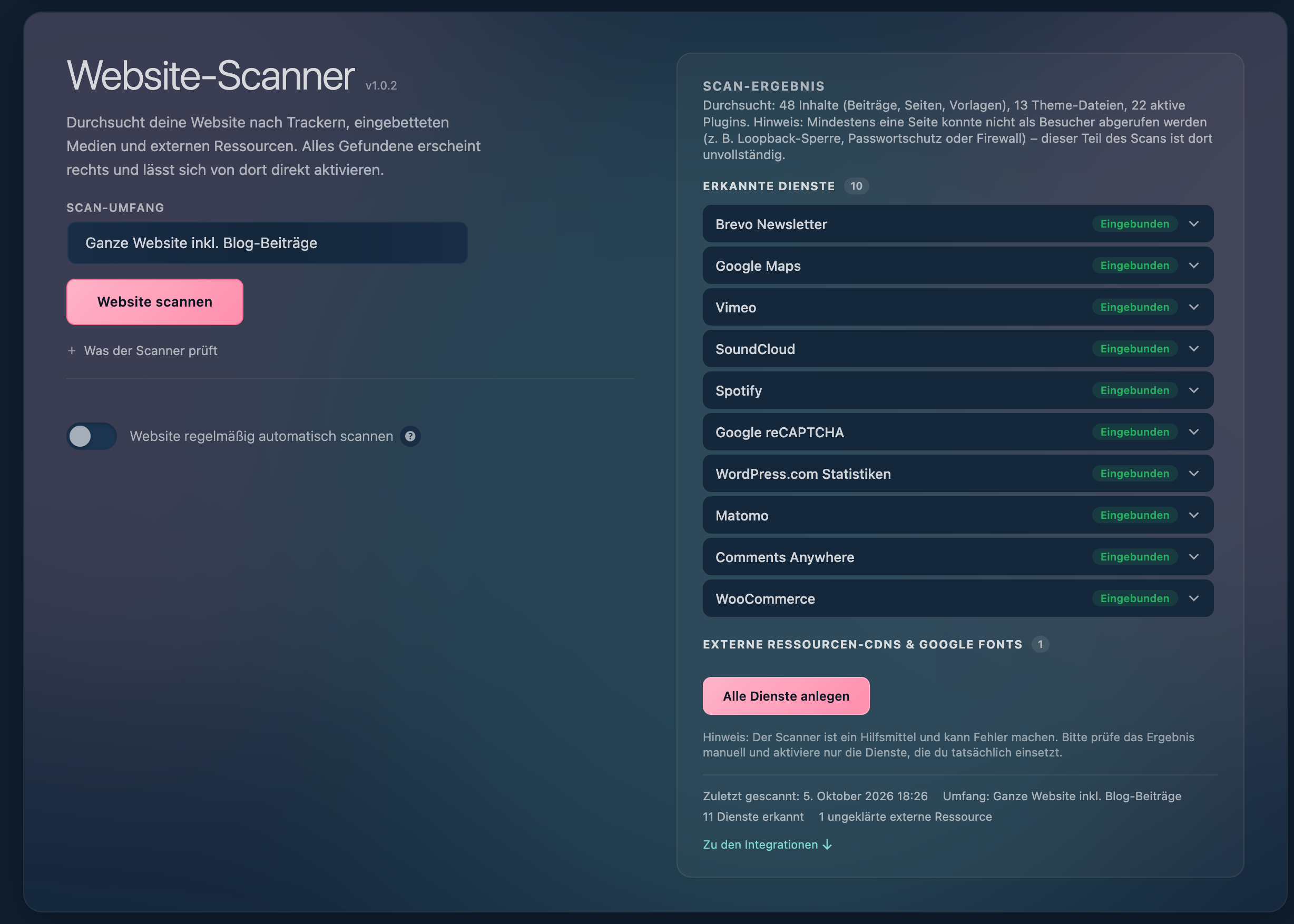Expand the Vimeo chevron

[x=1194, y=307]
